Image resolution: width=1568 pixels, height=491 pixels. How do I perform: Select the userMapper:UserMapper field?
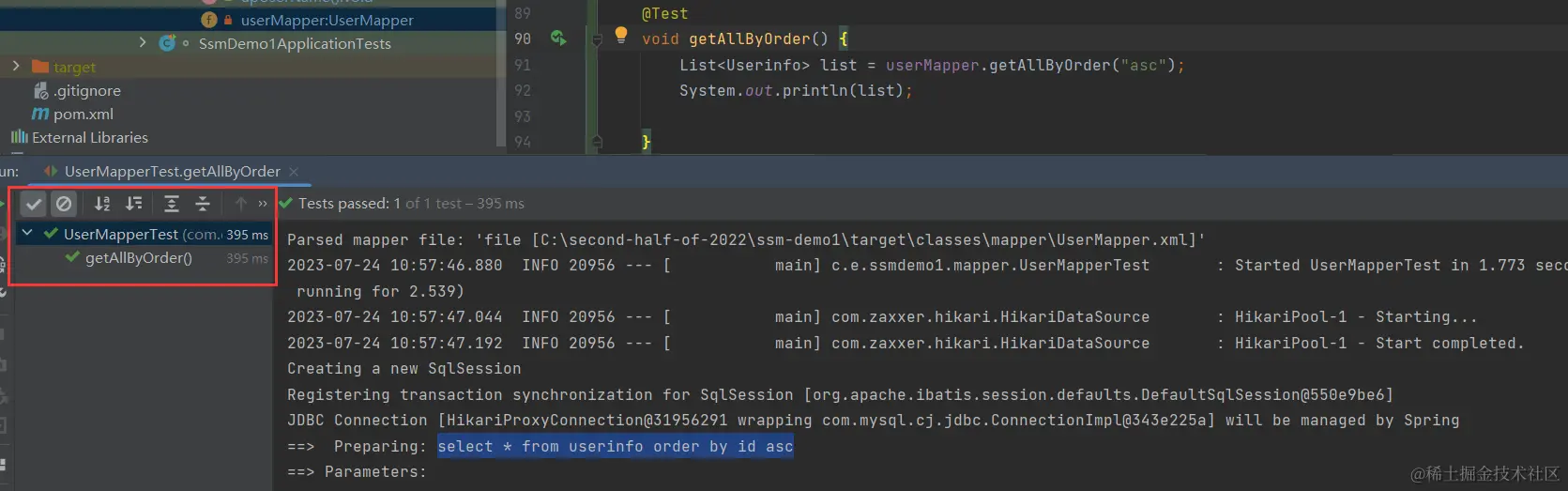click(327, 20)
